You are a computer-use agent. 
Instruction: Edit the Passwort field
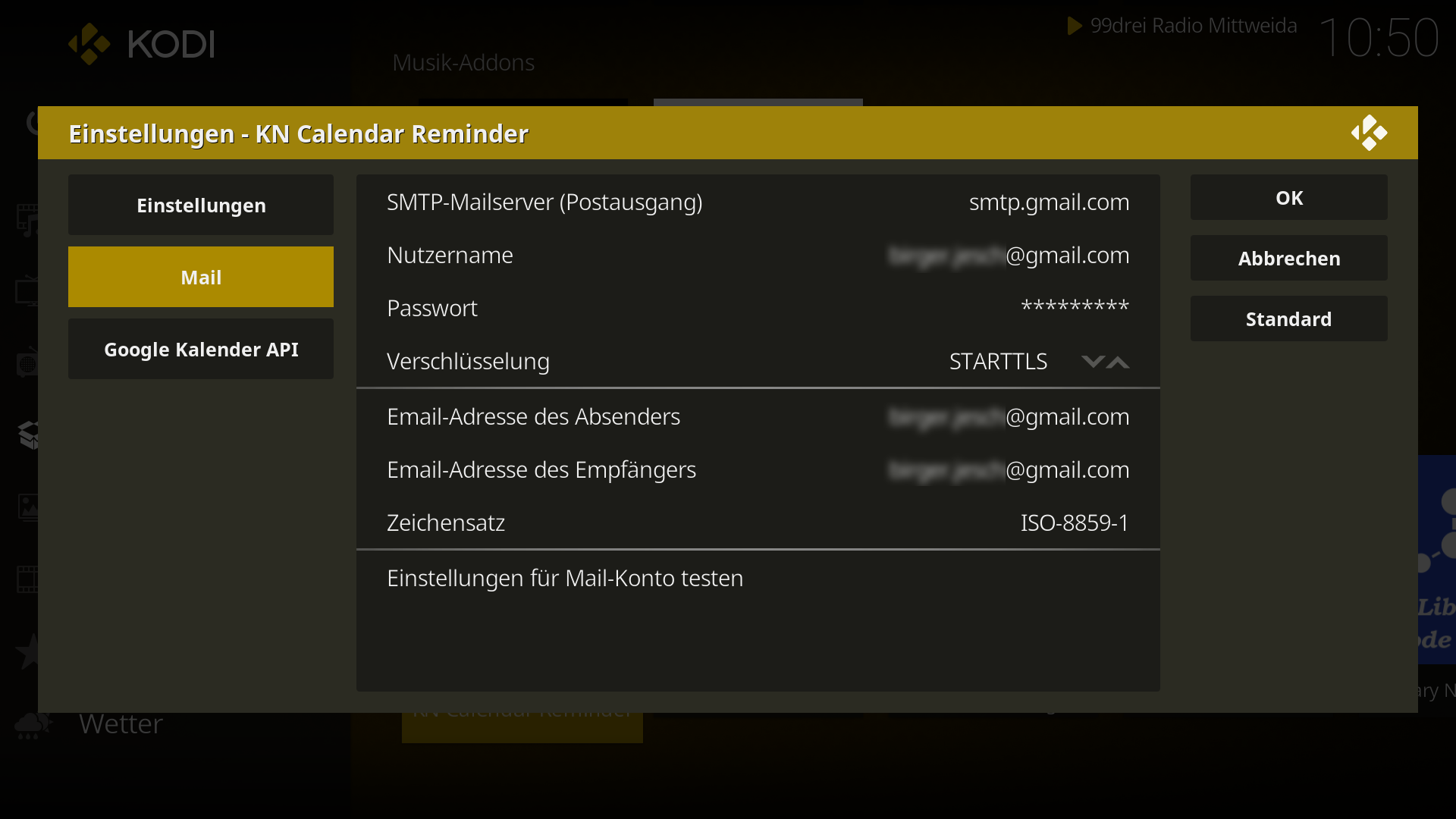click(758, 308)
